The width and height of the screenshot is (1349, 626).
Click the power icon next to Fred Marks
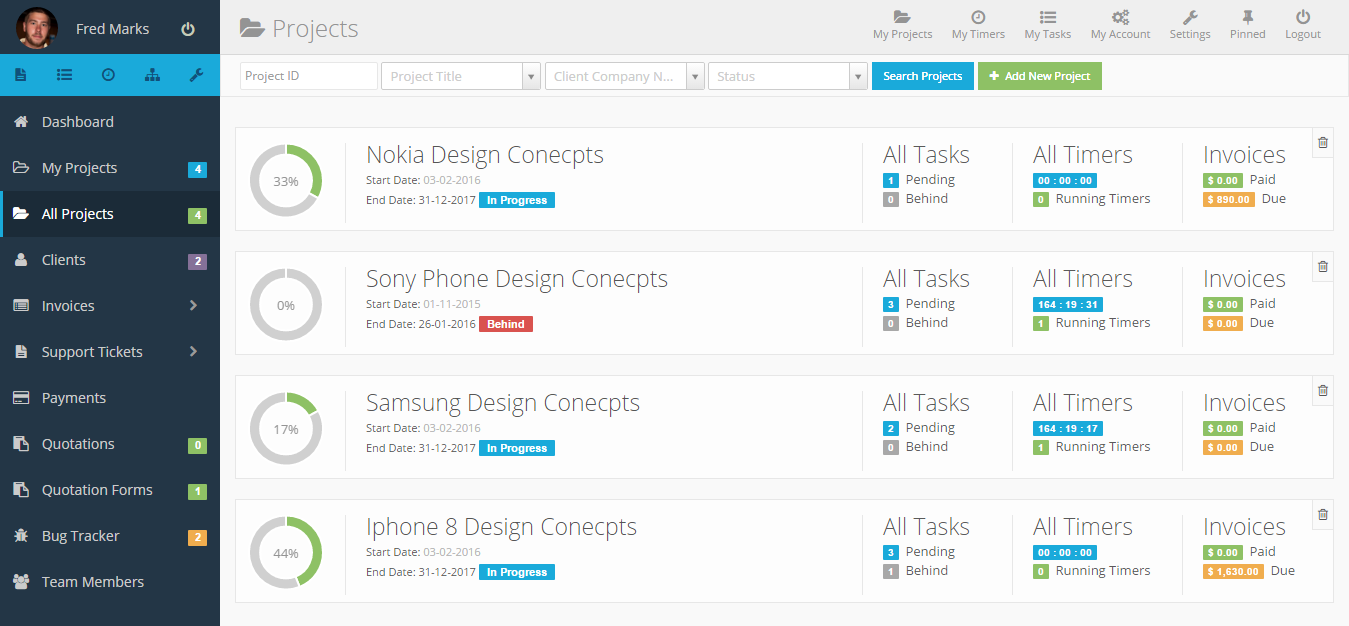pyautogui.click(x=188, y=29)
